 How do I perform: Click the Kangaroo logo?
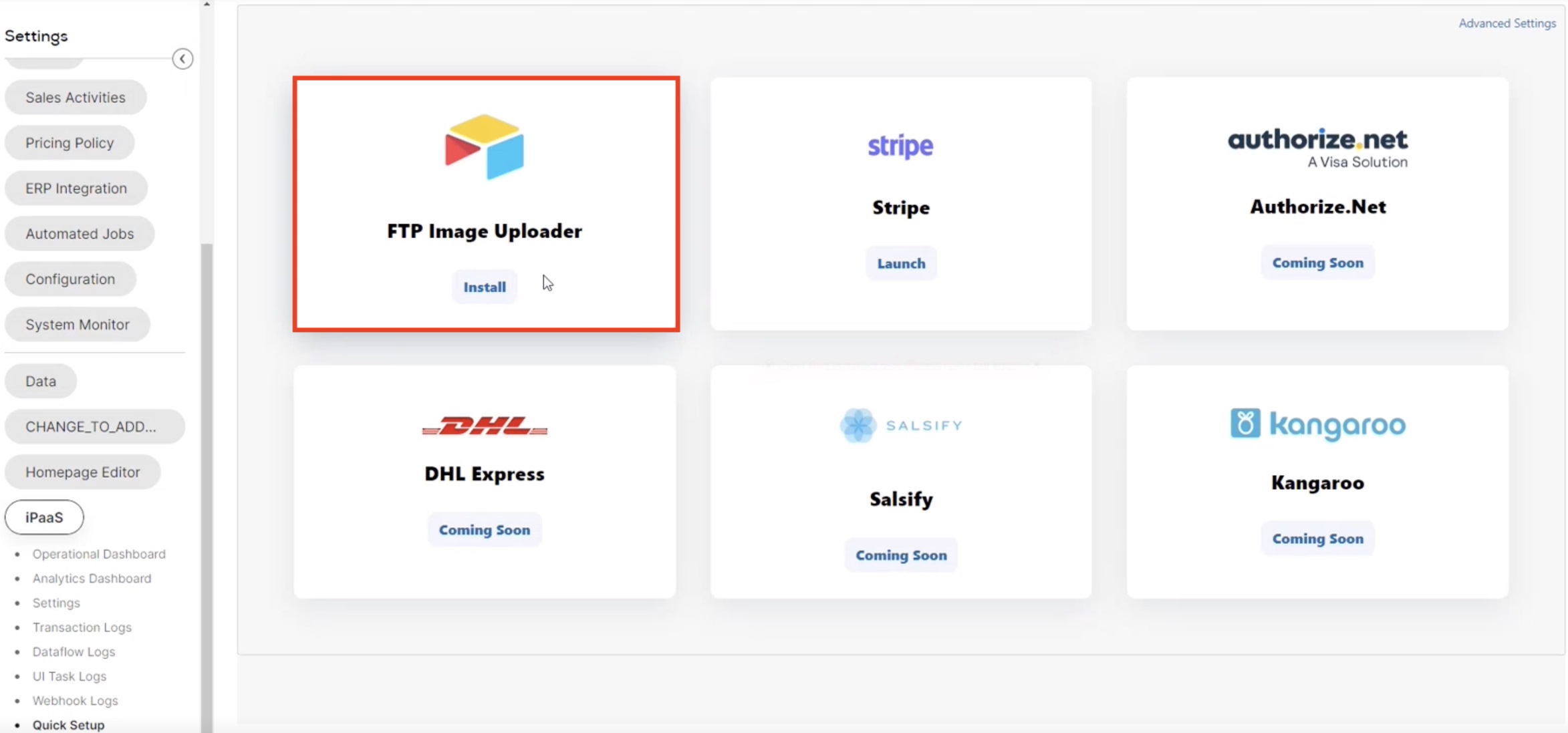coord(1317,424)
